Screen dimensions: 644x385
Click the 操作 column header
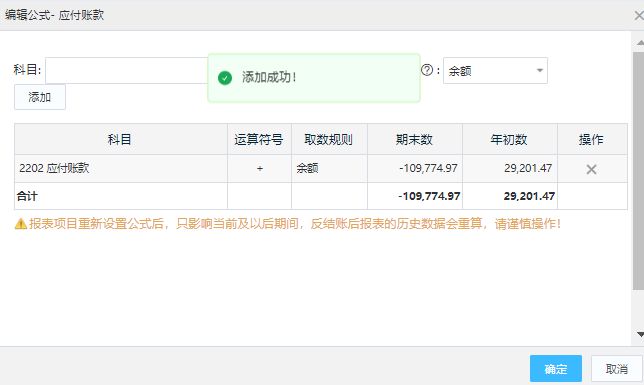tap(591, 140)
